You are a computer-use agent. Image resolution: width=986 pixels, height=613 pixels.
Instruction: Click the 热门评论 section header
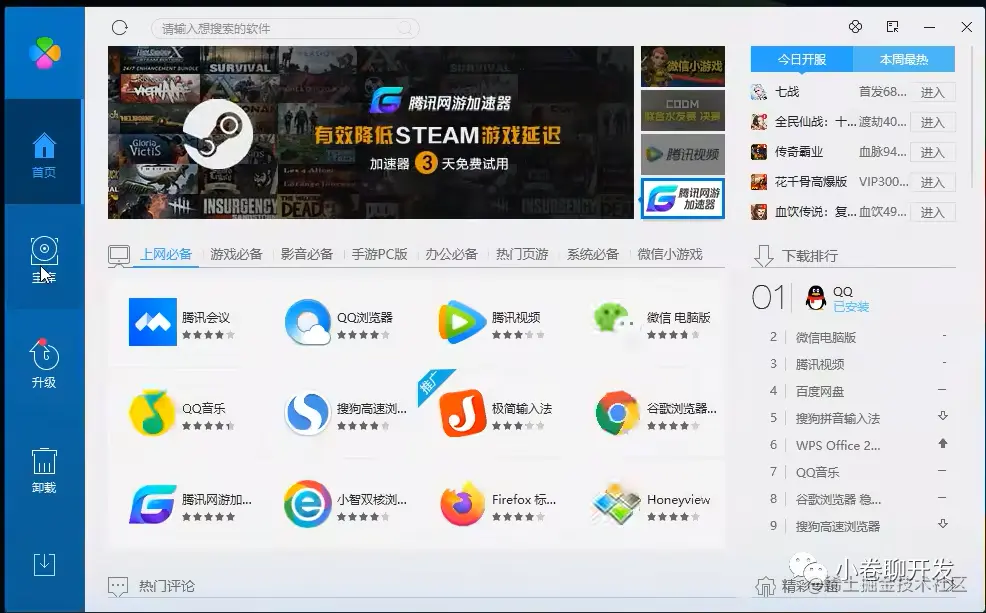tap(167, 586)
